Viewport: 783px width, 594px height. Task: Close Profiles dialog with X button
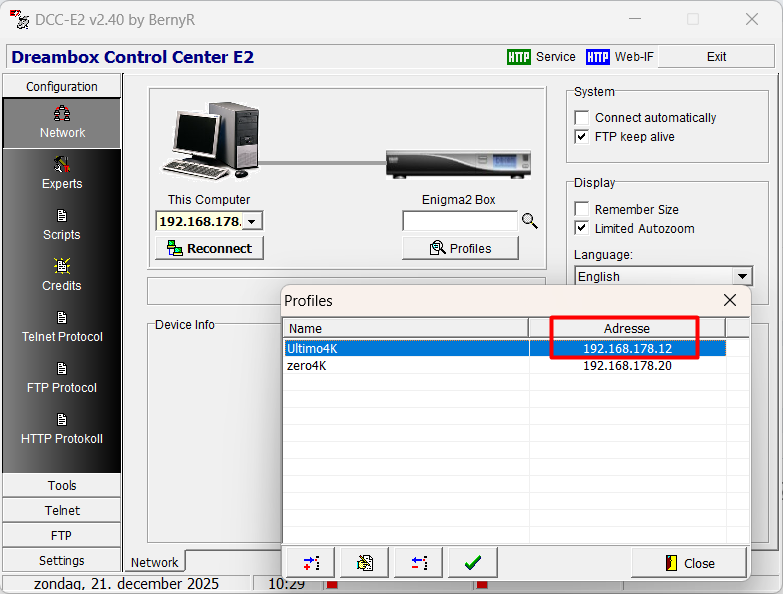tap(730, 300)
